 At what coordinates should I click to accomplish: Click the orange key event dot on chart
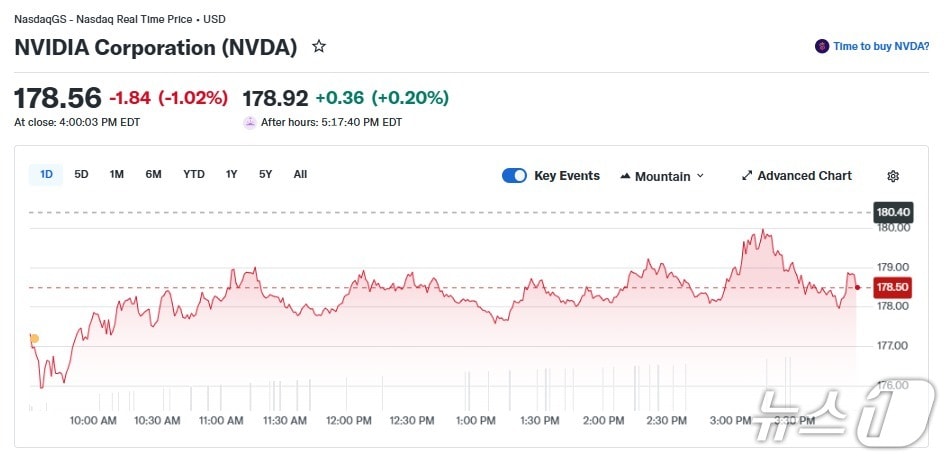click(34, 339)
